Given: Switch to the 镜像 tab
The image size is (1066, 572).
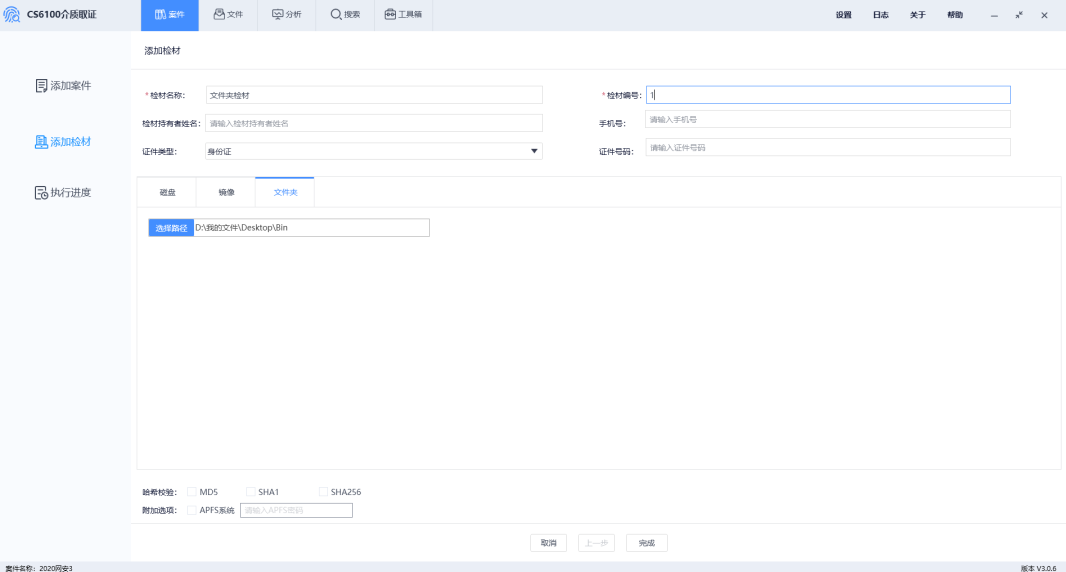Looking at the screenshot, I should pos(226,192).
